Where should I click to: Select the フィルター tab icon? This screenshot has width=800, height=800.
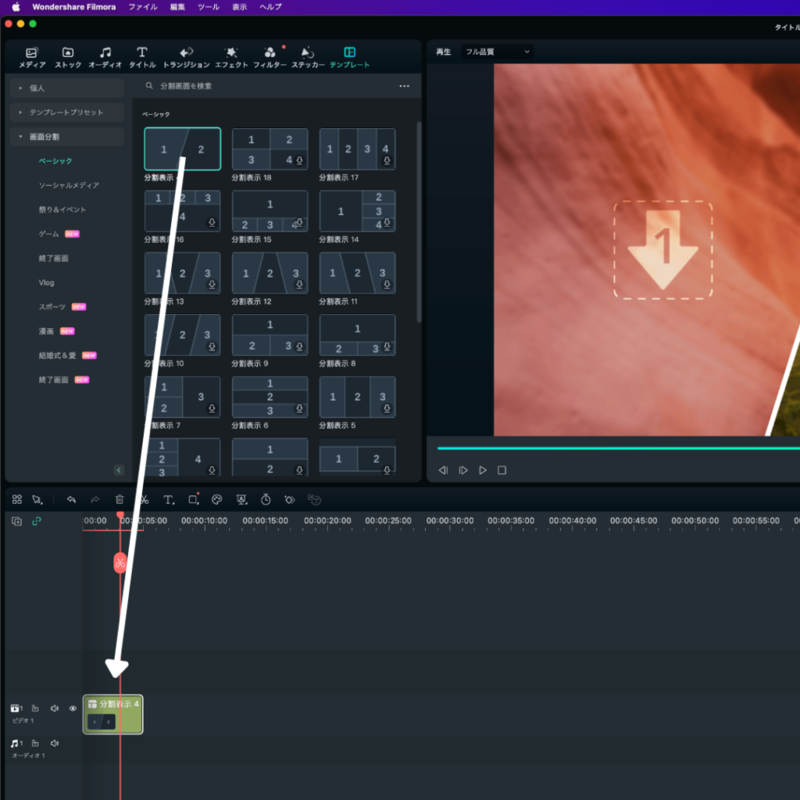pyautogui.click(x=270, y=53)
